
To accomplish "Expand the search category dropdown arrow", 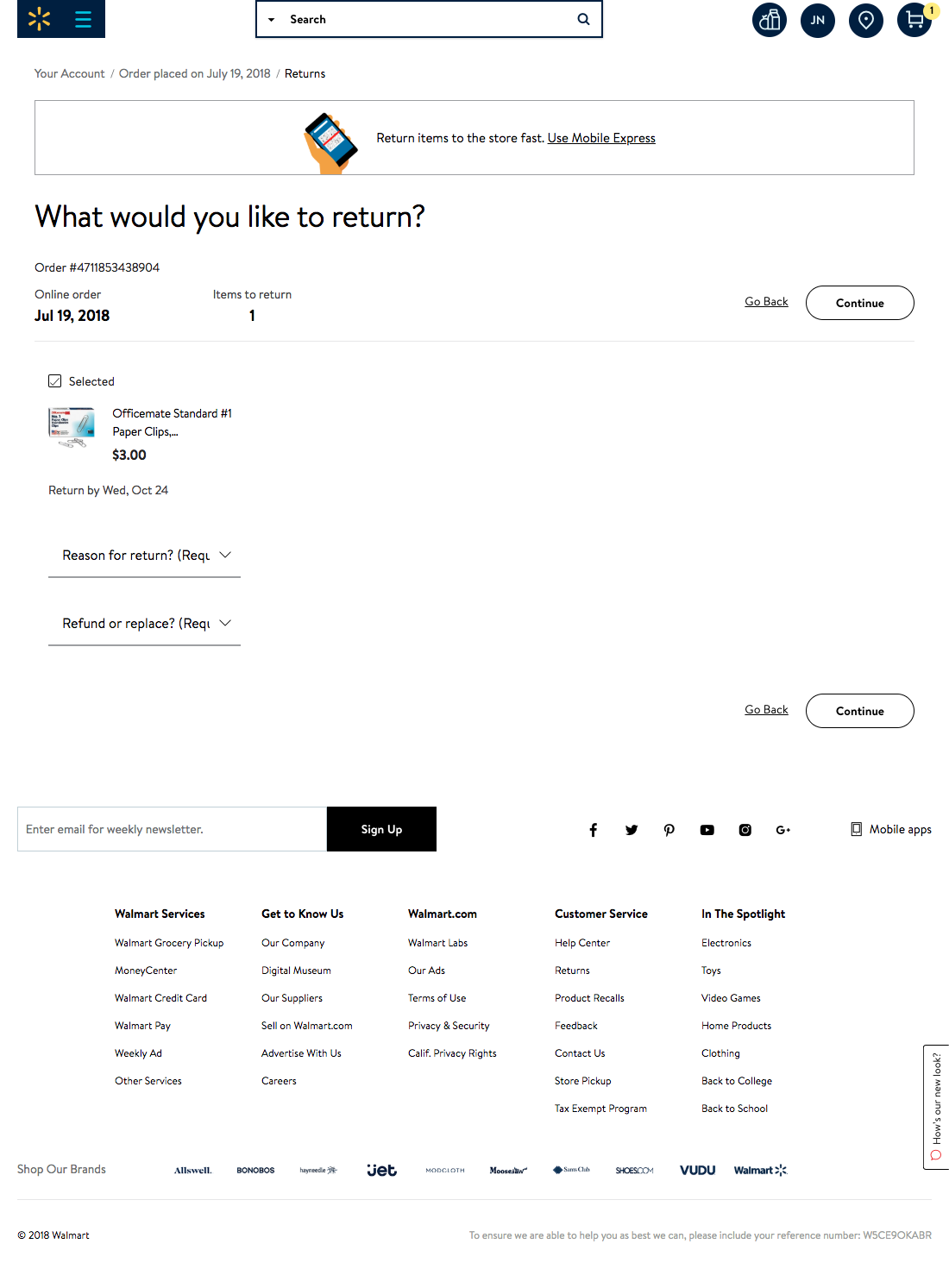I will coord(272,18).
